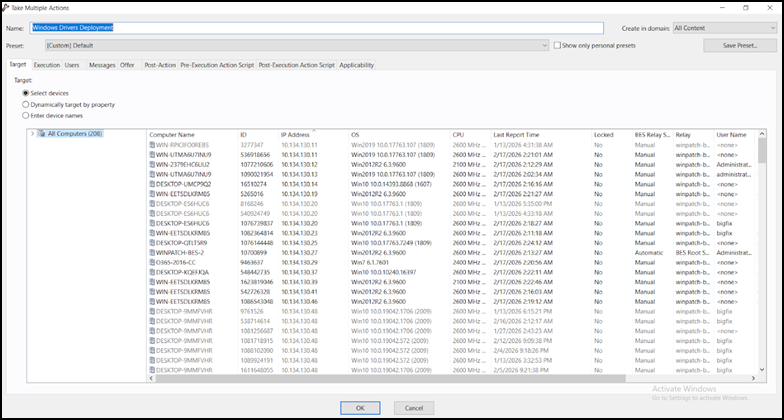The width and height of the screenshot is (784, 420).
Task: Click the device icon for WINPATCH-BES-2
Action: 152,252
